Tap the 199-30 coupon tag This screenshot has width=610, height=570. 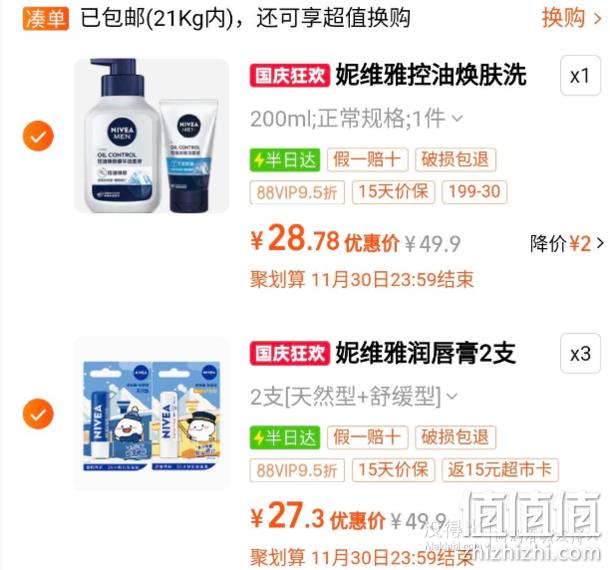click(474, 192)
